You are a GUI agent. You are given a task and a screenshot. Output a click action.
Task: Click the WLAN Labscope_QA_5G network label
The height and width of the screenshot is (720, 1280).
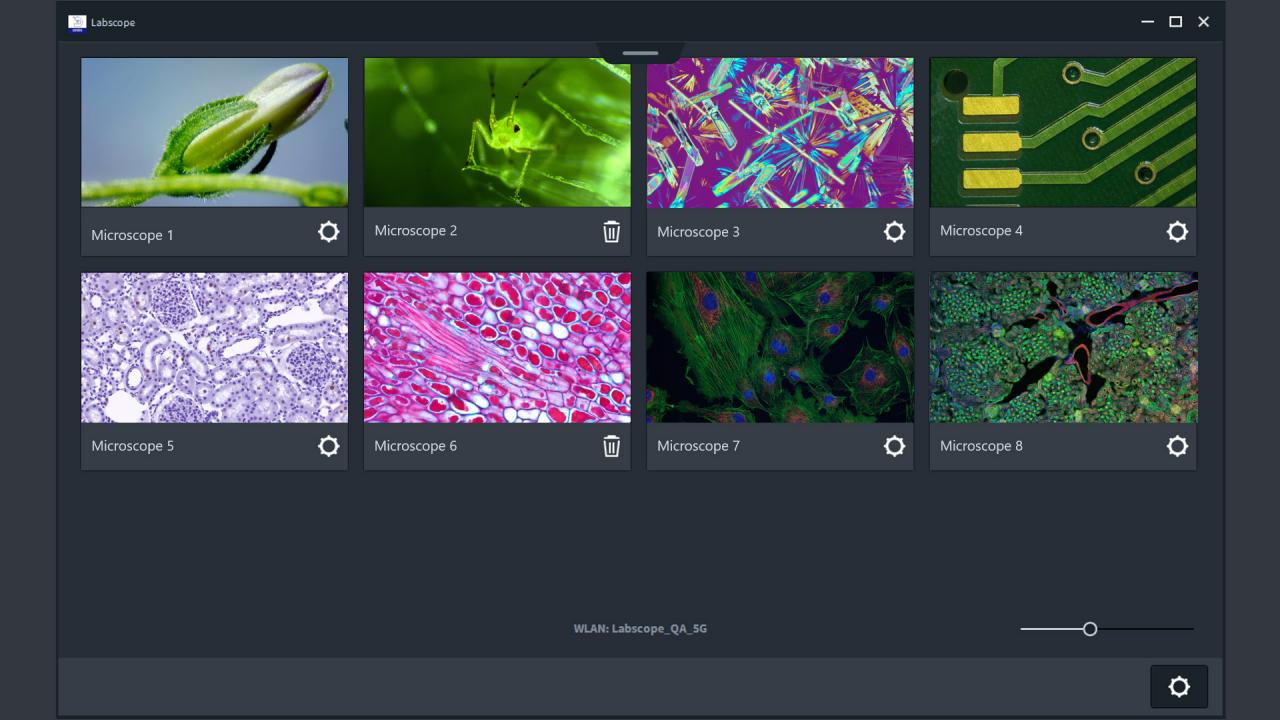pos(640,629)
